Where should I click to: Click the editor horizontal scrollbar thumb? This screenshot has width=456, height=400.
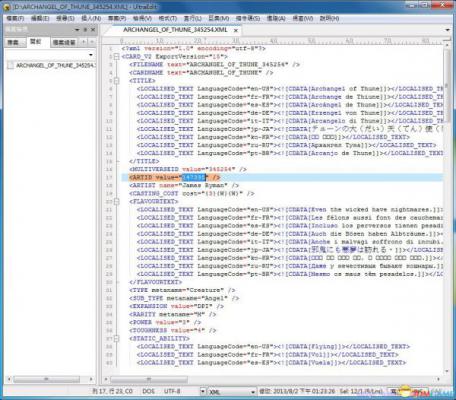point(149,379)
